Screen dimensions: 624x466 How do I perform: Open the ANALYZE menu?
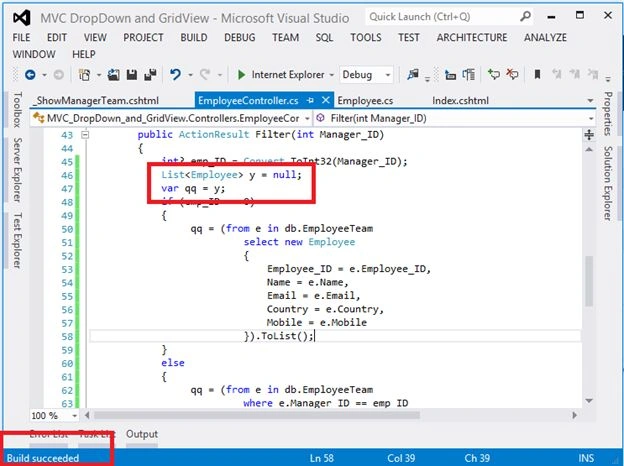545,37
